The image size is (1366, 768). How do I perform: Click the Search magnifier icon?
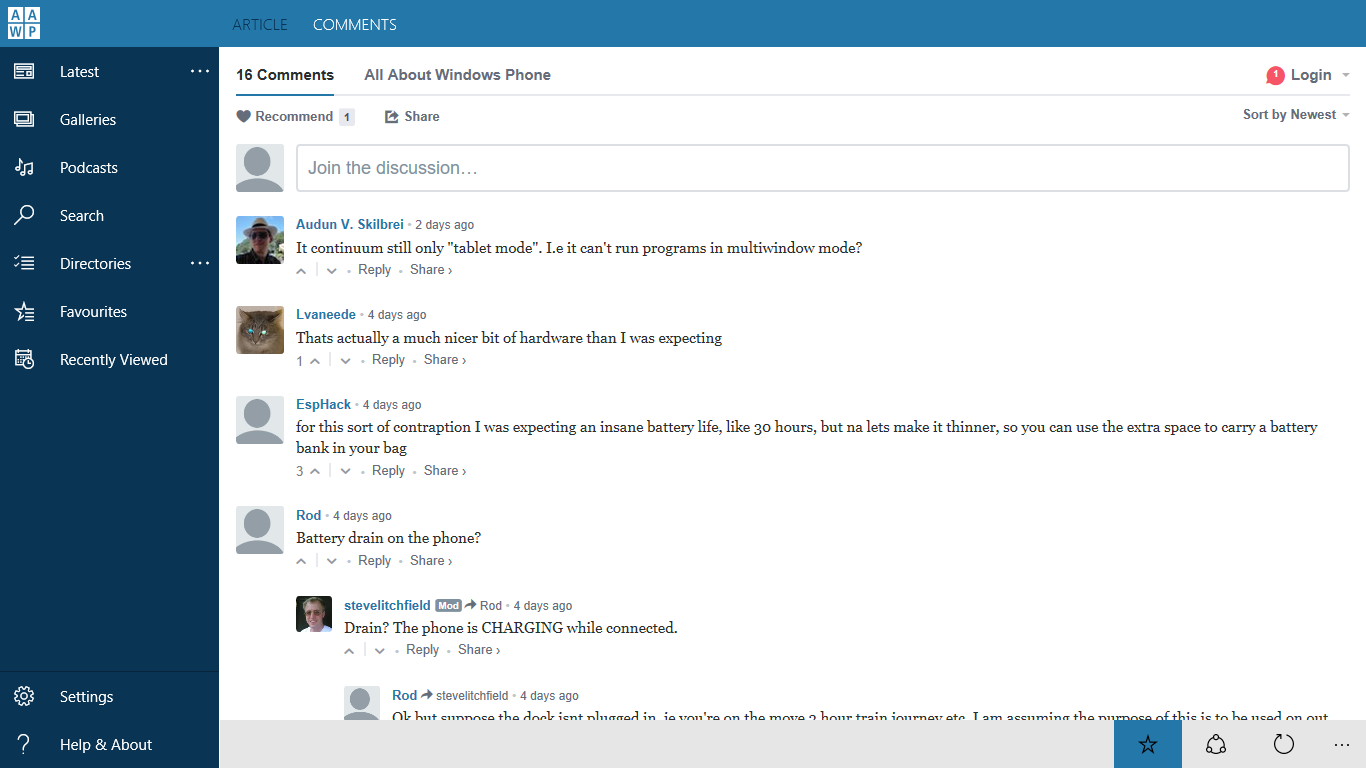tap(24, 216)
